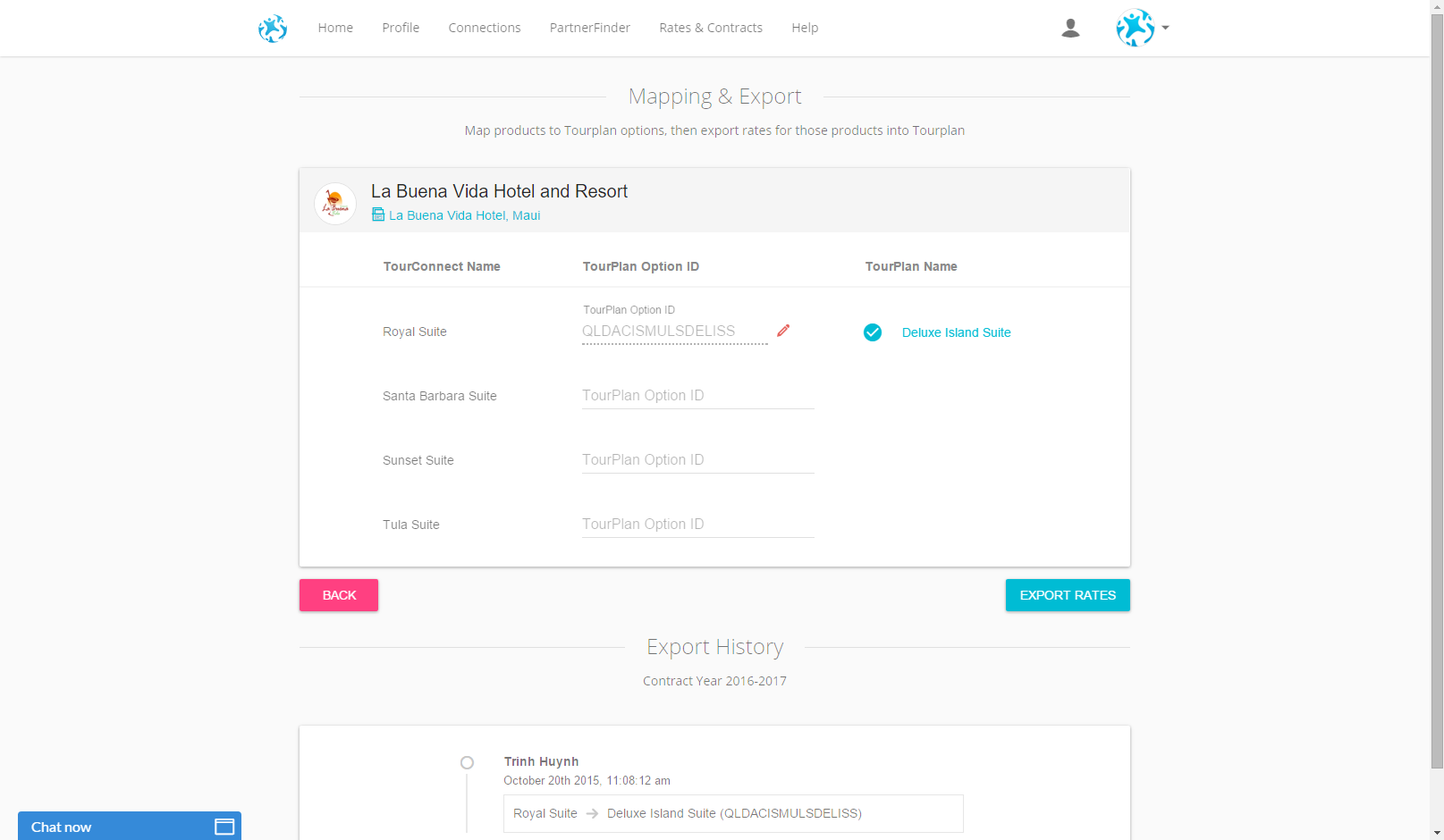The height and width of the screenshot is (840, 1444).
Task: Expand the company avatar dropdown arrow
Action: point(1165,28)
